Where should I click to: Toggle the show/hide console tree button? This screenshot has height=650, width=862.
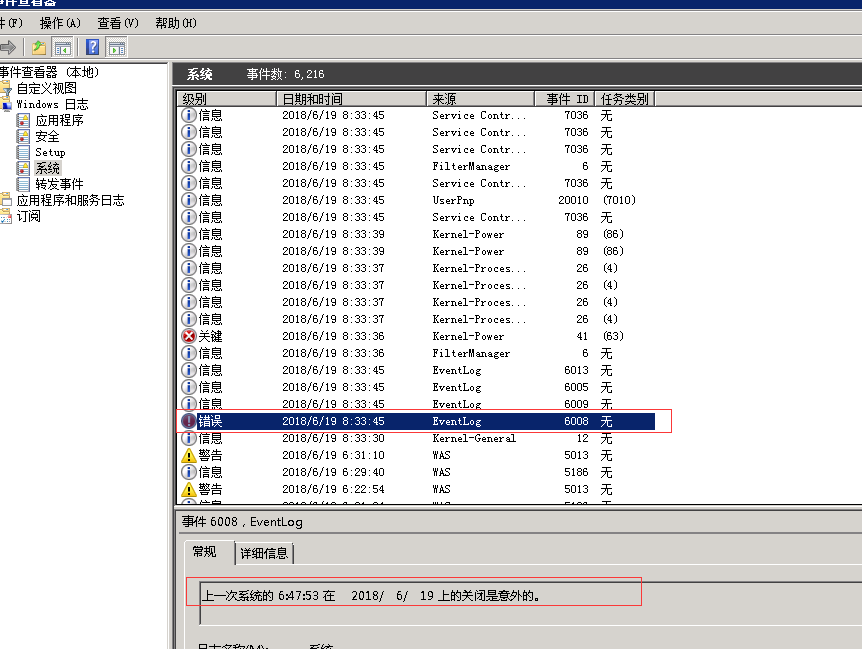pyautogui.click(x=63, y=47)
